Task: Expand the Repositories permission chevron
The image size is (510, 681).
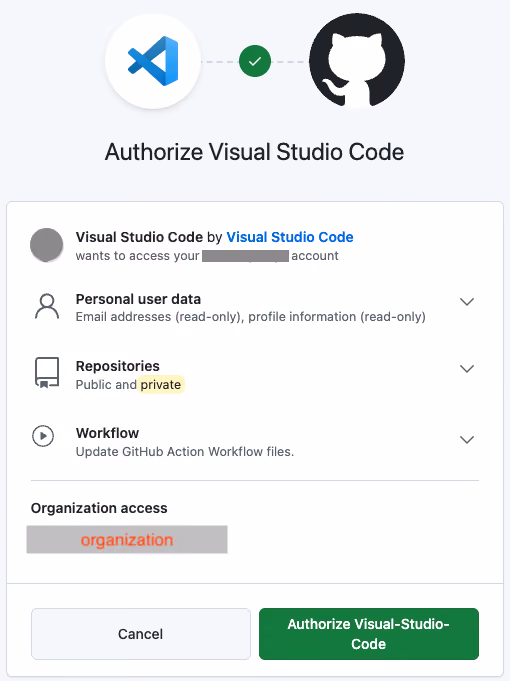Action: click(467, 369)
